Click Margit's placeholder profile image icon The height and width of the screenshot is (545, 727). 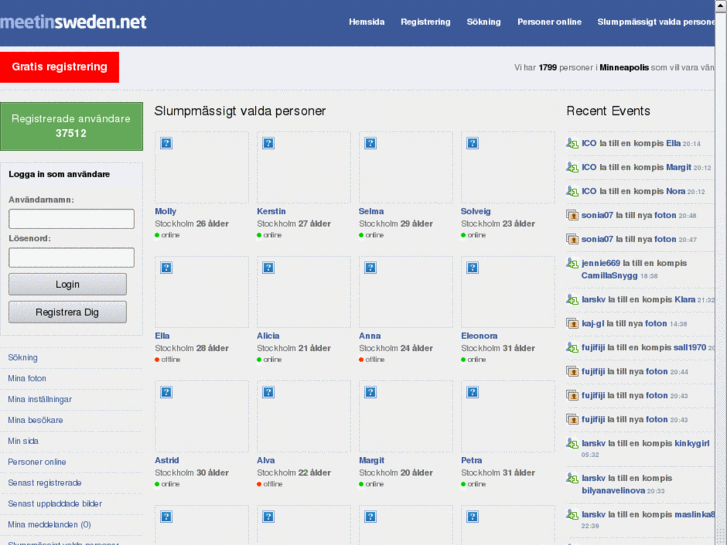click(370, 392)
